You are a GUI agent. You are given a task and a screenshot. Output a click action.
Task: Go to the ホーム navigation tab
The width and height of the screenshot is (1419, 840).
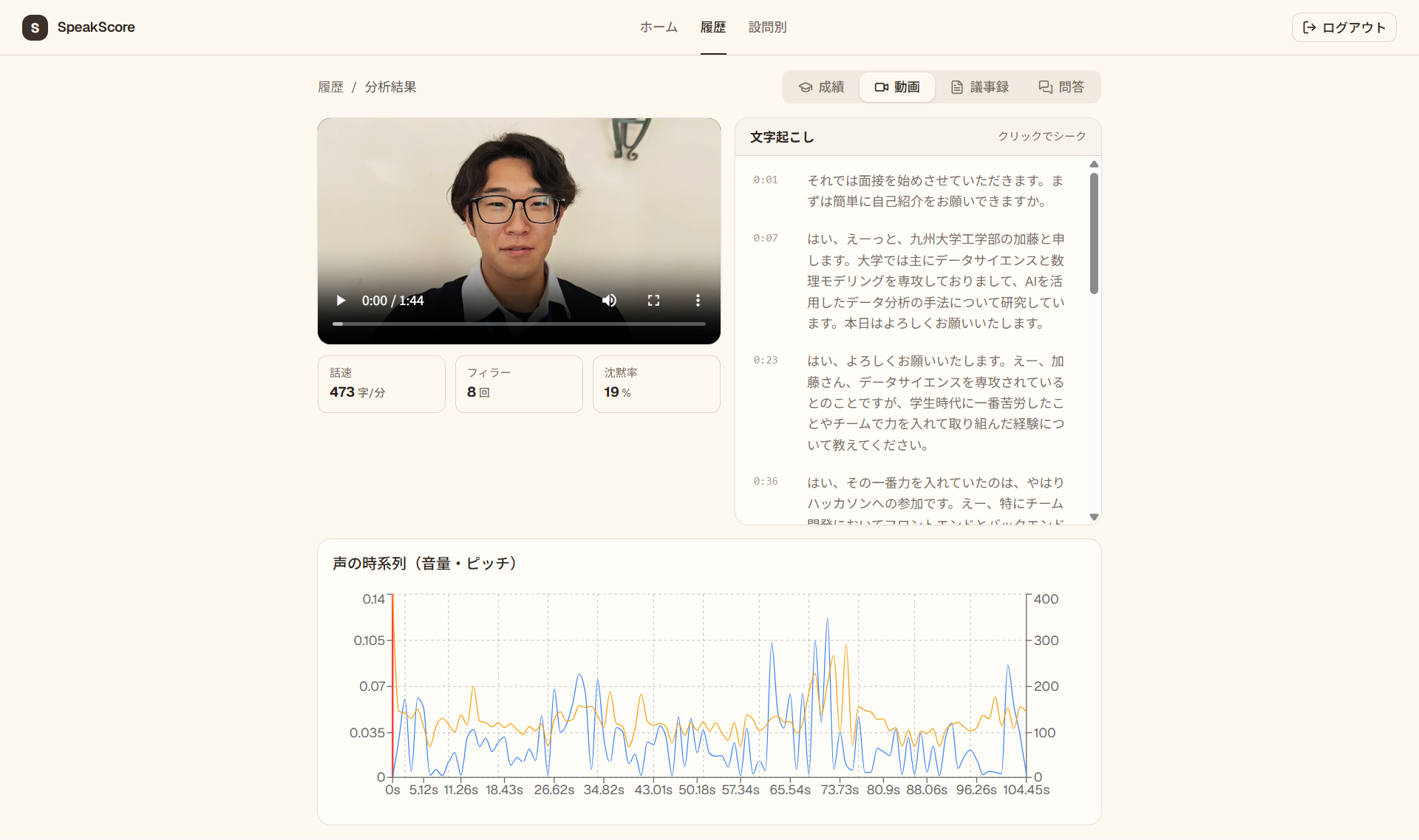[659, 27]
